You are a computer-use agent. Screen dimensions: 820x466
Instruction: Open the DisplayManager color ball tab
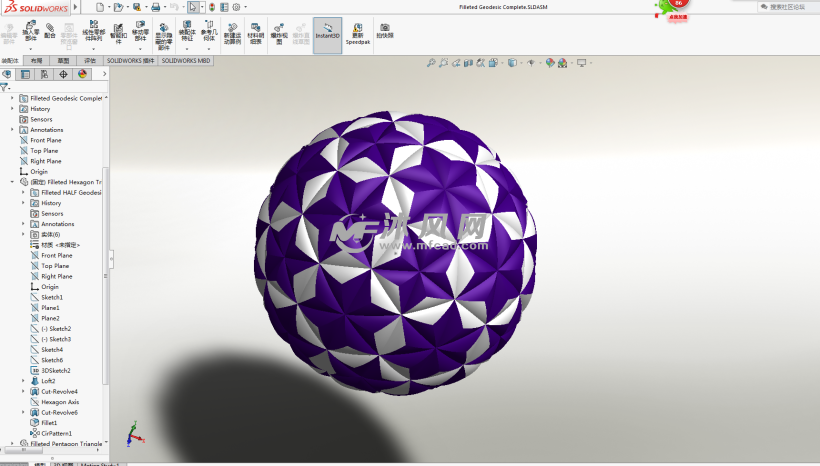point(82,74)
